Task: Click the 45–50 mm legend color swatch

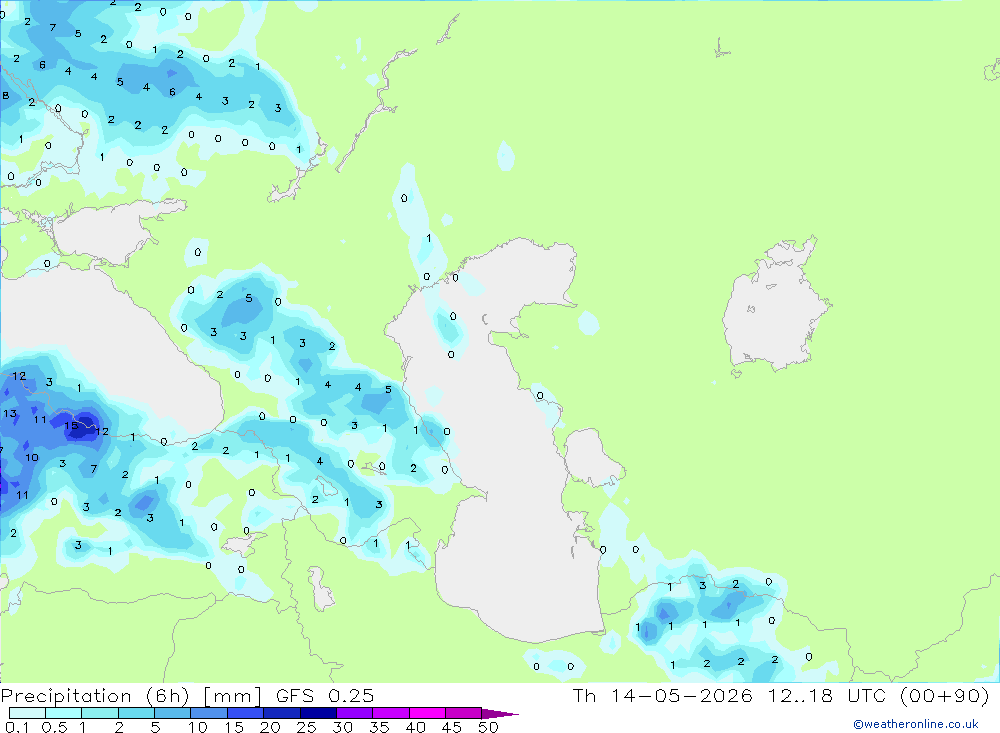Action: point(464,713)
